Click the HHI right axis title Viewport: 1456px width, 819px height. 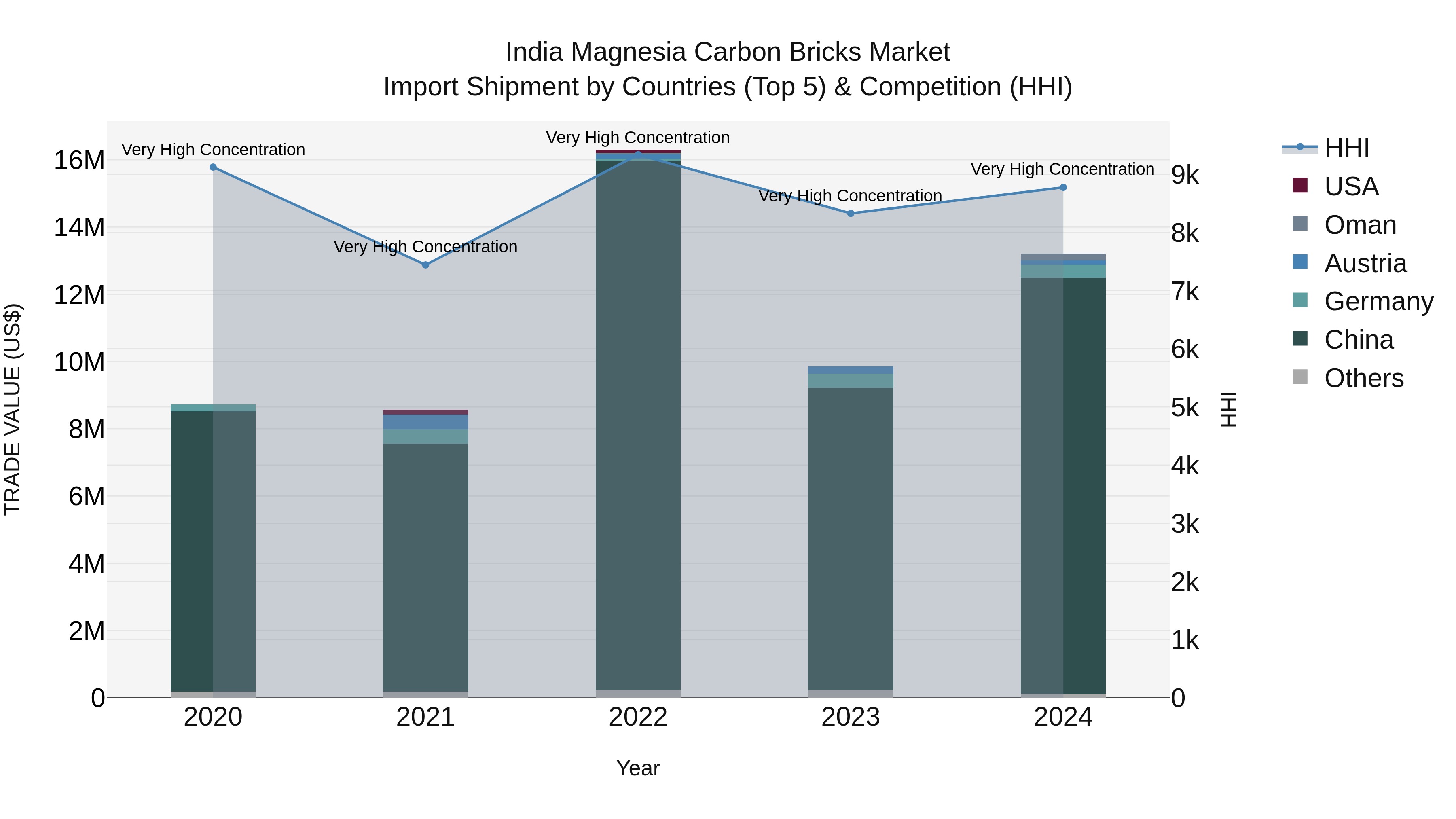[x=1230, y=409]
